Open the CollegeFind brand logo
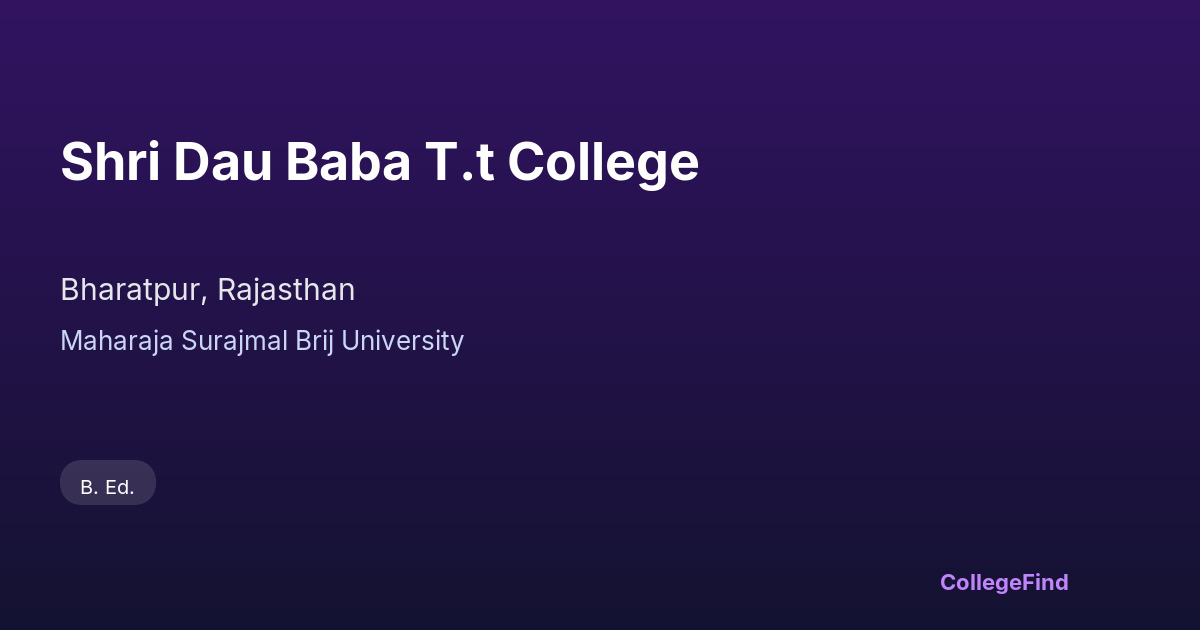The image size is (1200, 630). coord(1004,582)
